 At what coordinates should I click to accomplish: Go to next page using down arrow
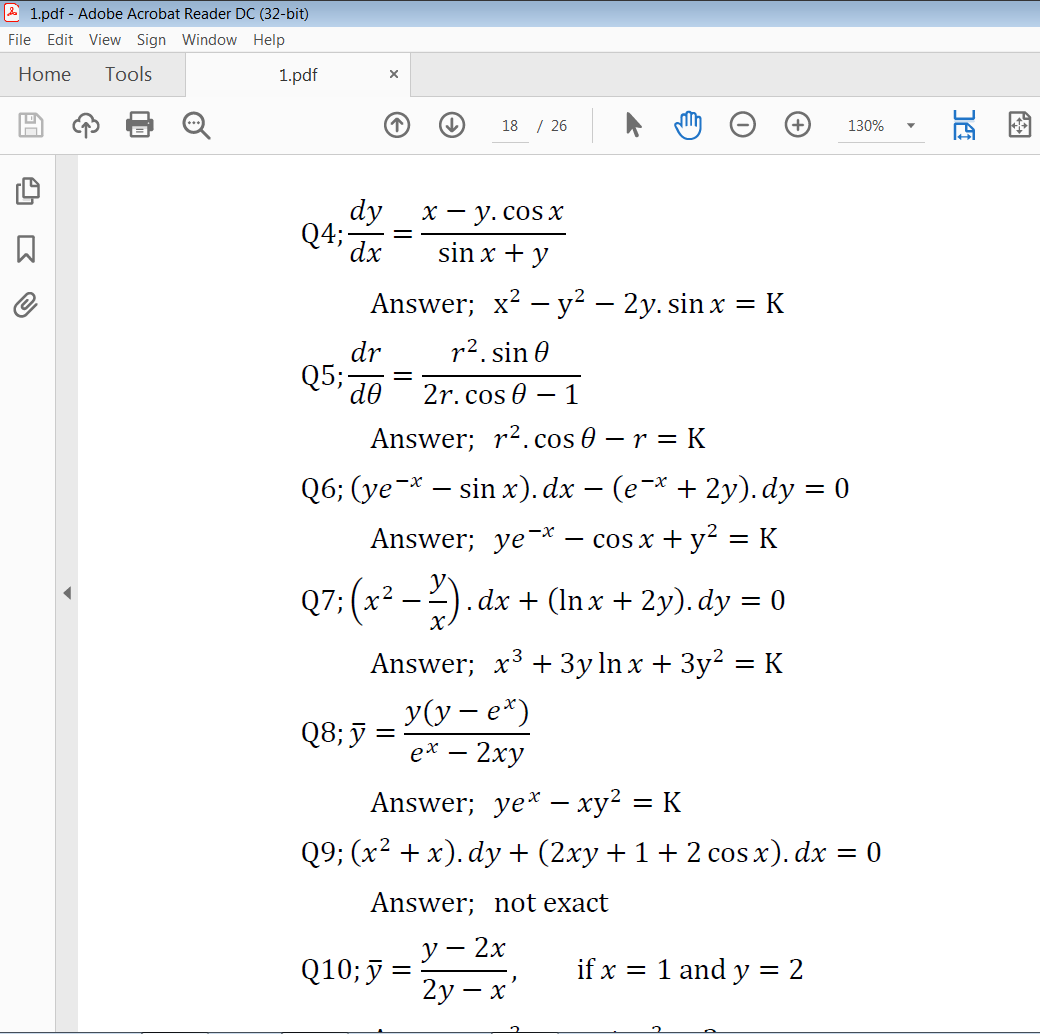click(x=451, y=125)
